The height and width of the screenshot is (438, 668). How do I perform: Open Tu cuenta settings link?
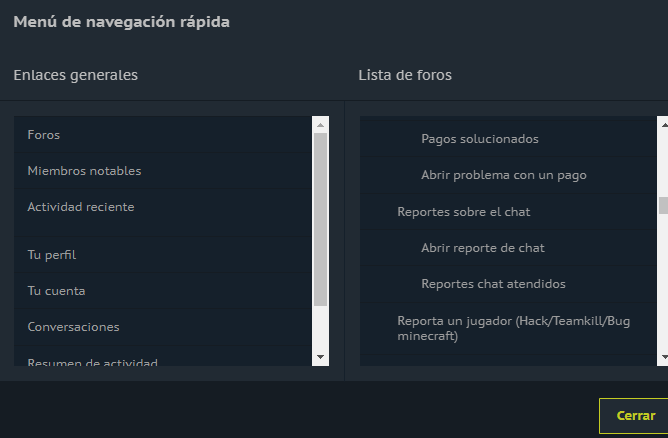tap(56, 291)
